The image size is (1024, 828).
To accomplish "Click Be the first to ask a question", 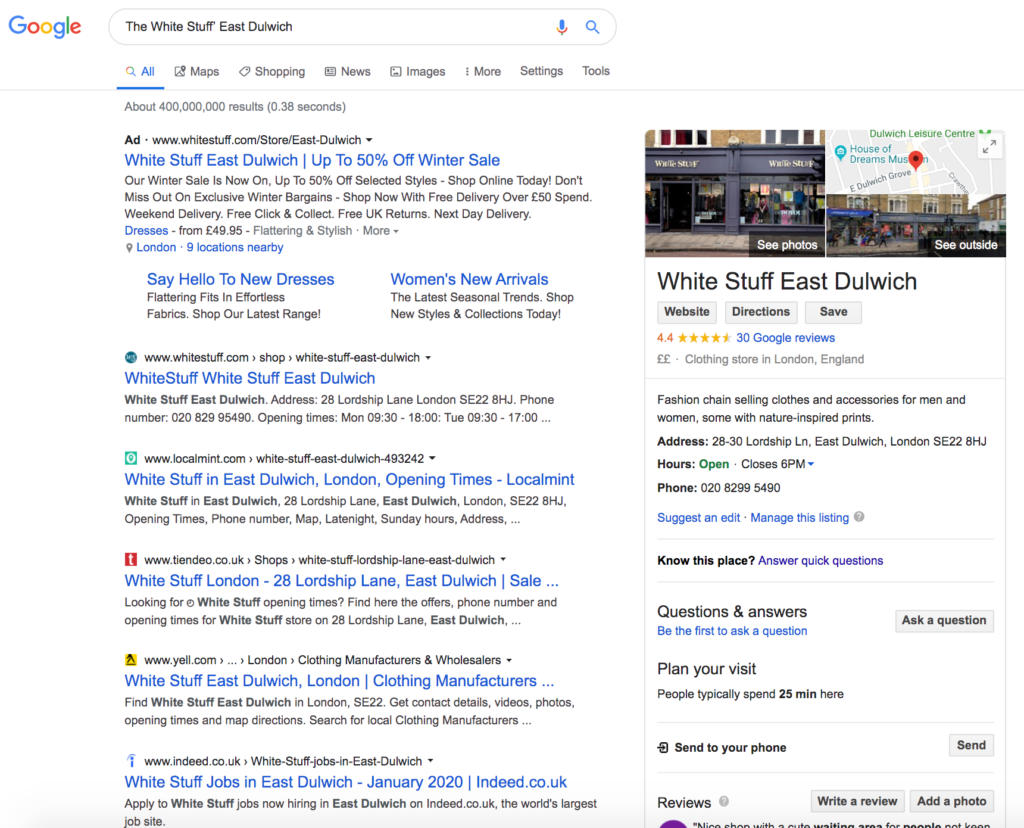I will [x=732, y=631].
